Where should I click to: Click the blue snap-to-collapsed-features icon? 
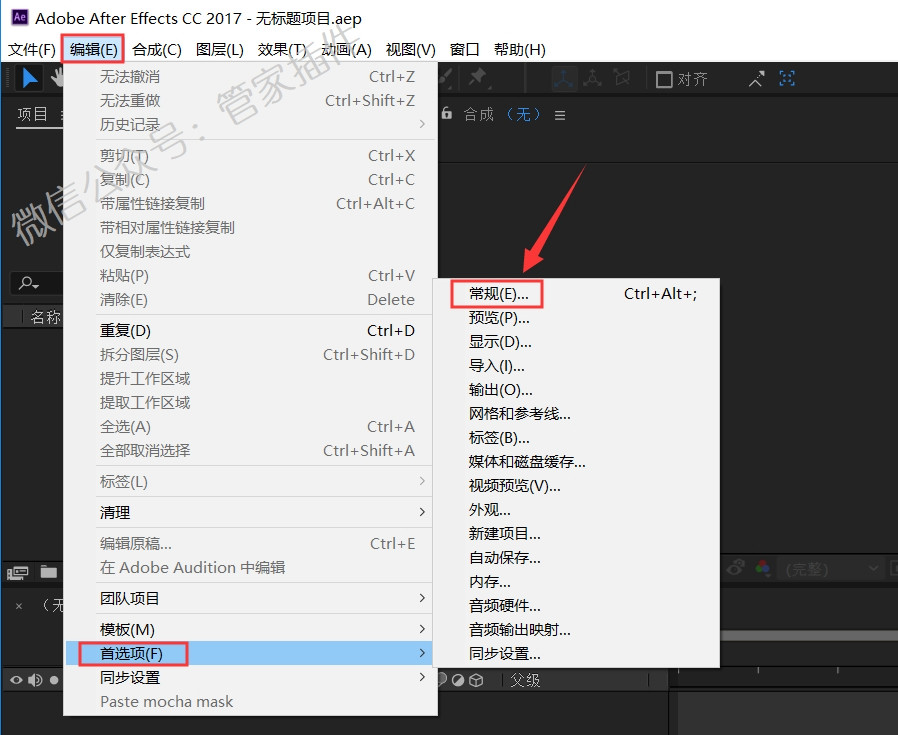(x=787, y=78)
